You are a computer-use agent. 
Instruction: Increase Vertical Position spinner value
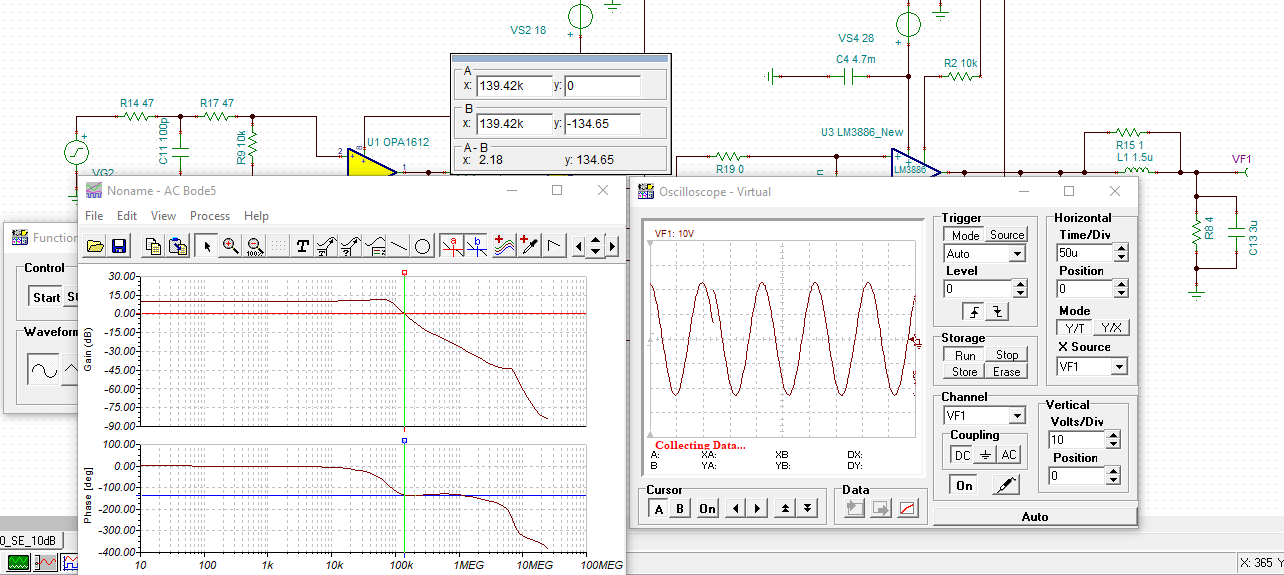[1113, 473]
